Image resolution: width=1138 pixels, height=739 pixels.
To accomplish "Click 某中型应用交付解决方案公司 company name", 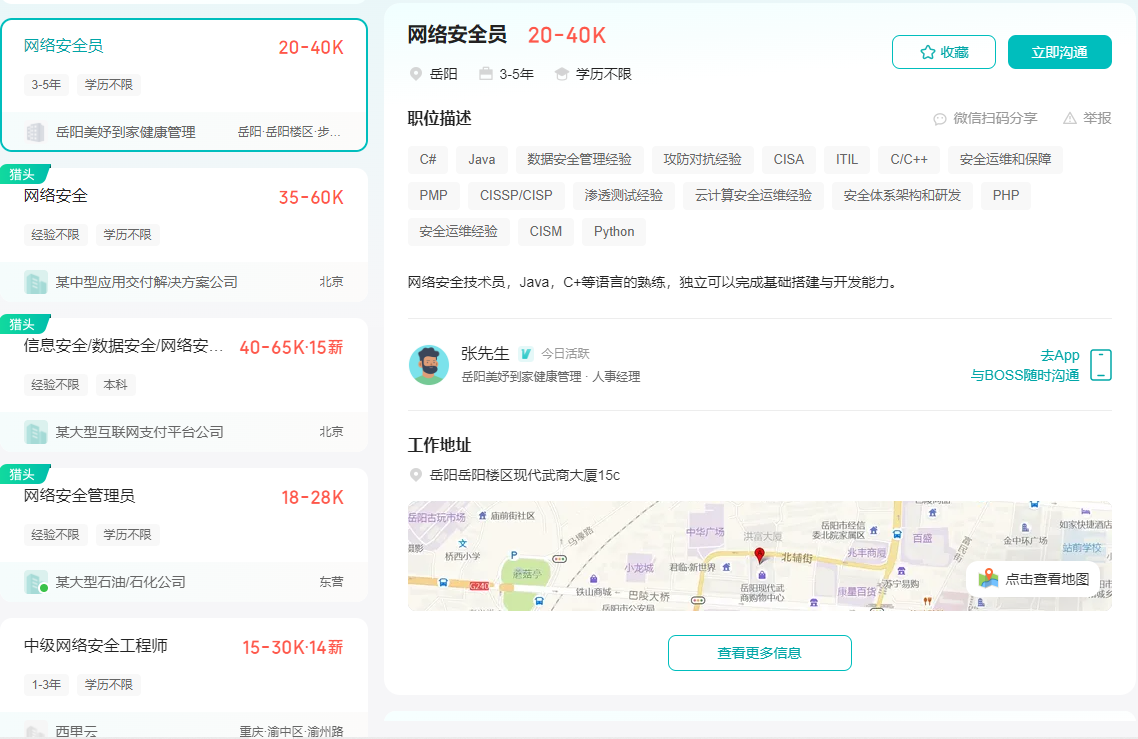I will click(x=147, y=282).
